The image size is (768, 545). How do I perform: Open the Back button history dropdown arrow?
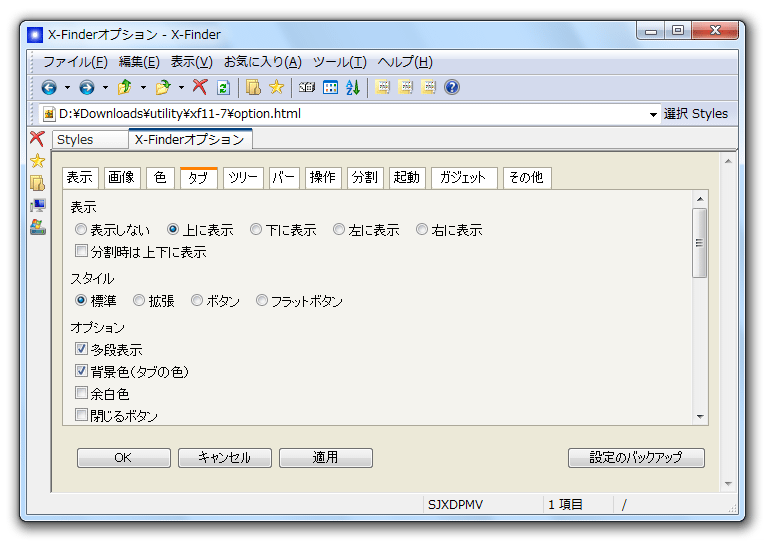67,88
